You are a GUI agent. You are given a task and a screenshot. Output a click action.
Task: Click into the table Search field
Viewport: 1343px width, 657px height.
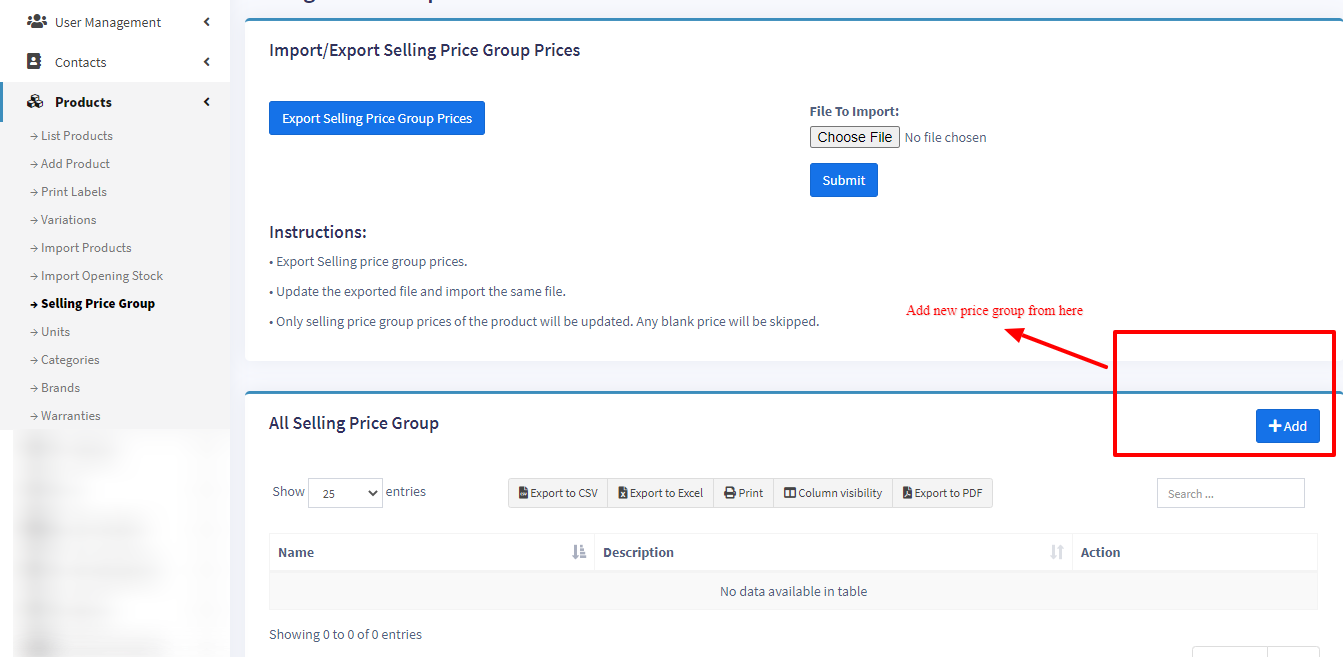coord(1230,493)
